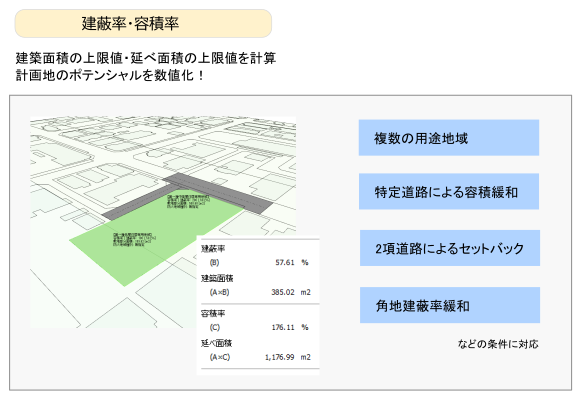Click the 3D map view thumbnail
This screenshot has height=400, width=580.
(x=163, y=222)
